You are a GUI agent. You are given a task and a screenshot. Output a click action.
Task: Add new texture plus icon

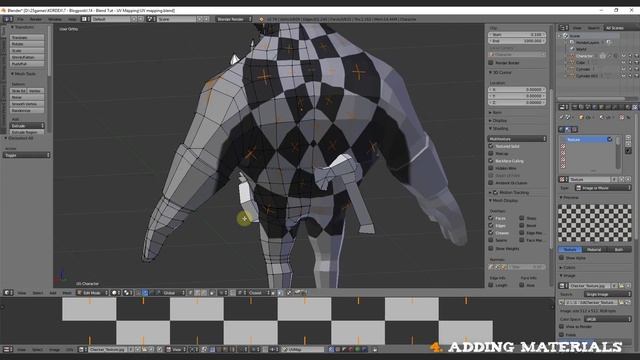point(621,179)
